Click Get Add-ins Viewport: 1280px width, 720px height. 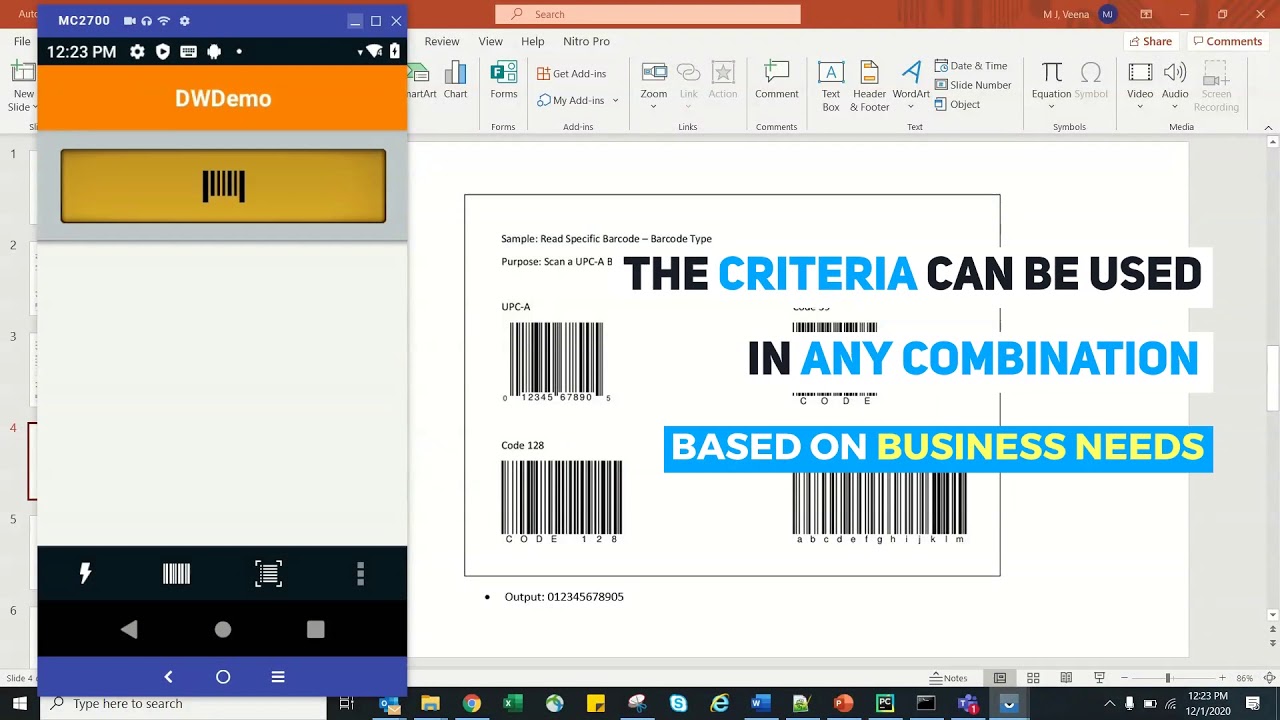coord(572,73)
